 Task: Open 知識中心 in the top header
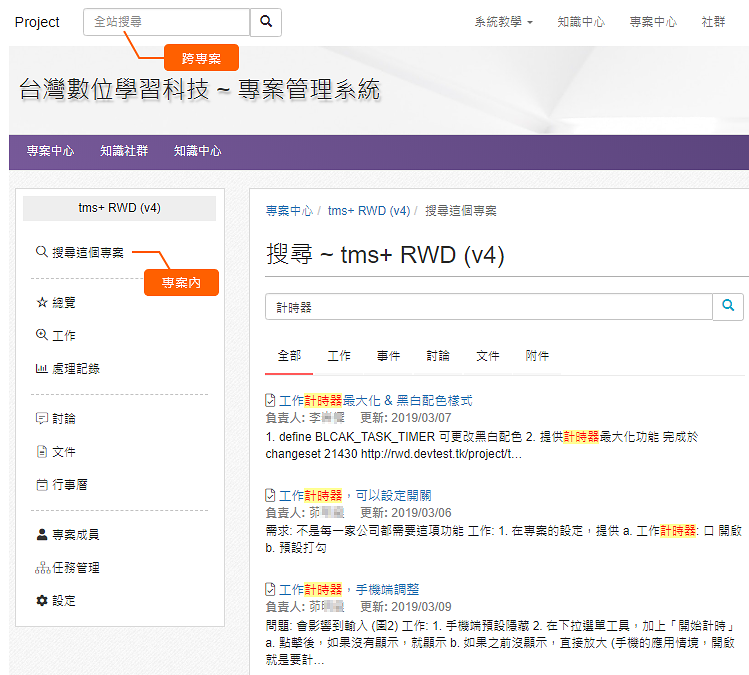tap(581, 22)
